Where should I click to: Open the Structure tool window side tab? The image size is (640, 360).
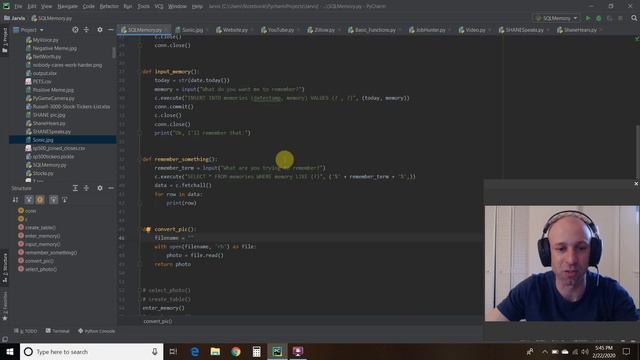pyautogui.click(x=4, y=268)
